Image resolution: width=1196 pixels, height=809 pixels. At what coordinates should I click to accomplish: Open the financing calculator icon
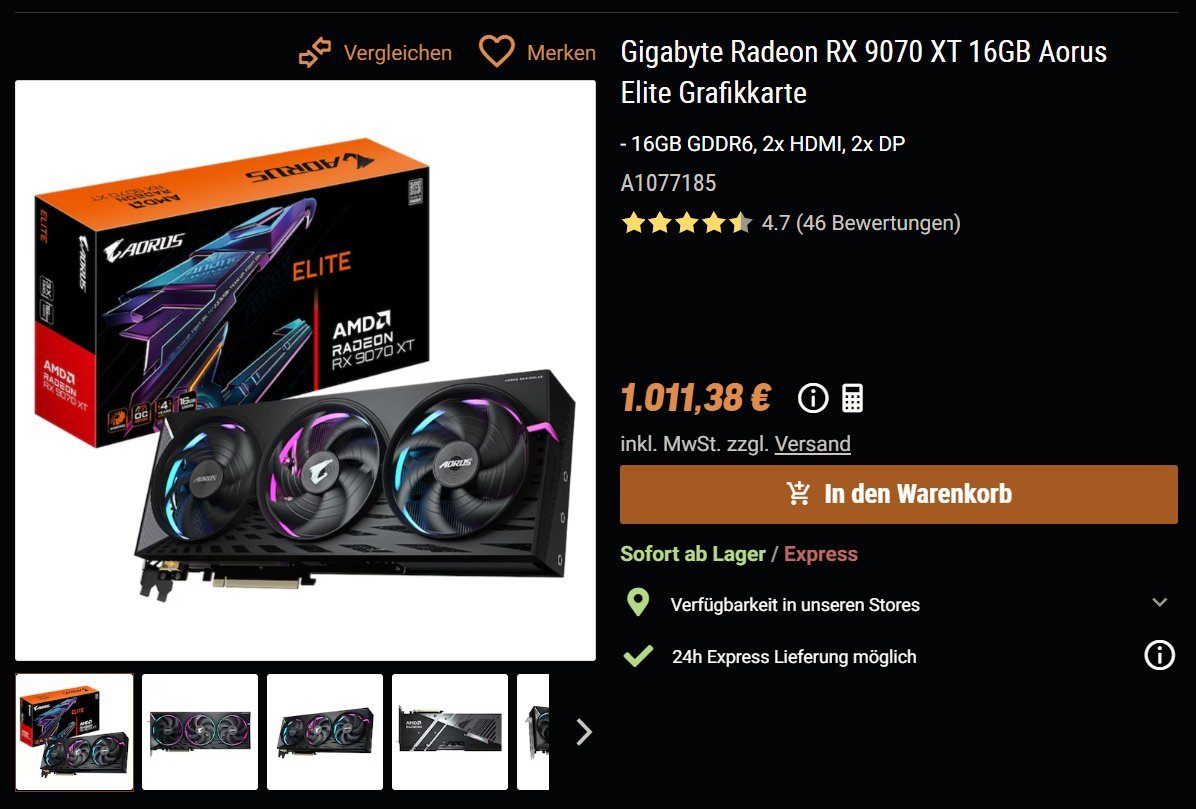853,398
